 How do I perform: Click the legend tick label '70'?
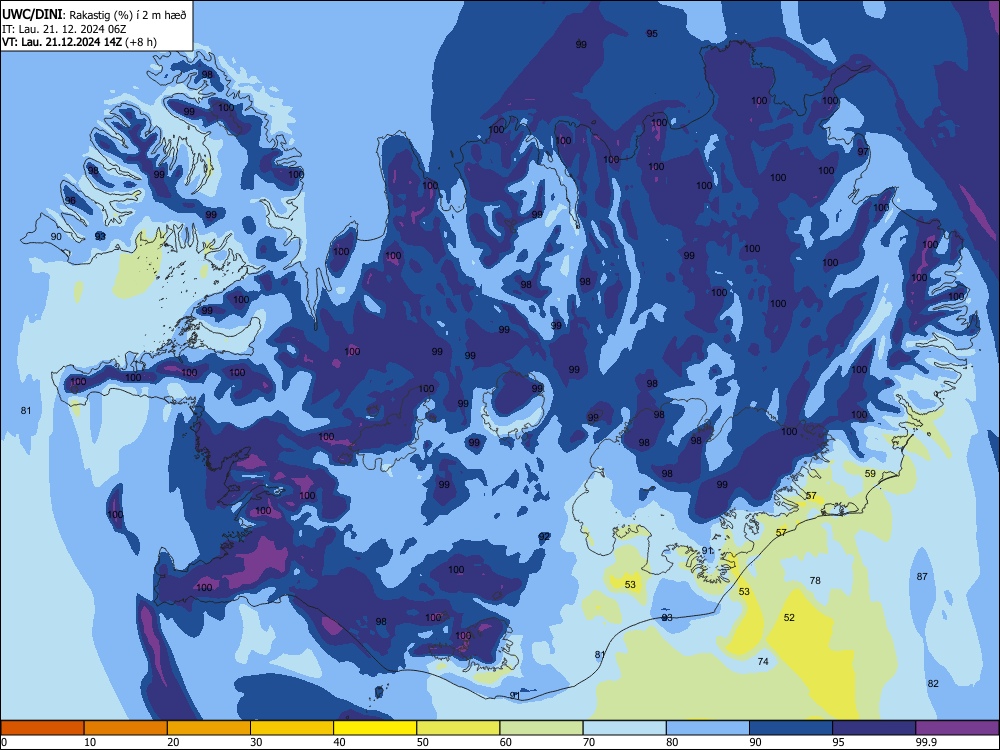point(589,742)
